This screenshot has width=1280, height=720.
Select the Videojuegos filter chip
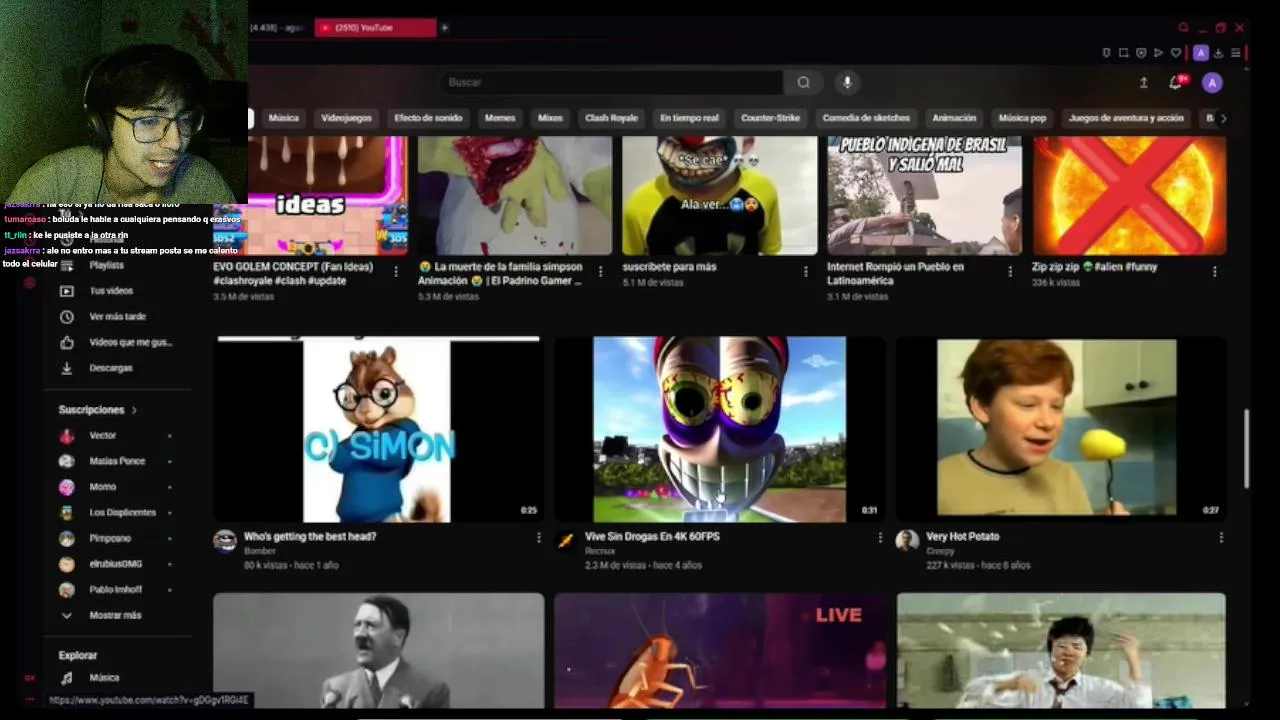pos(346,118)
